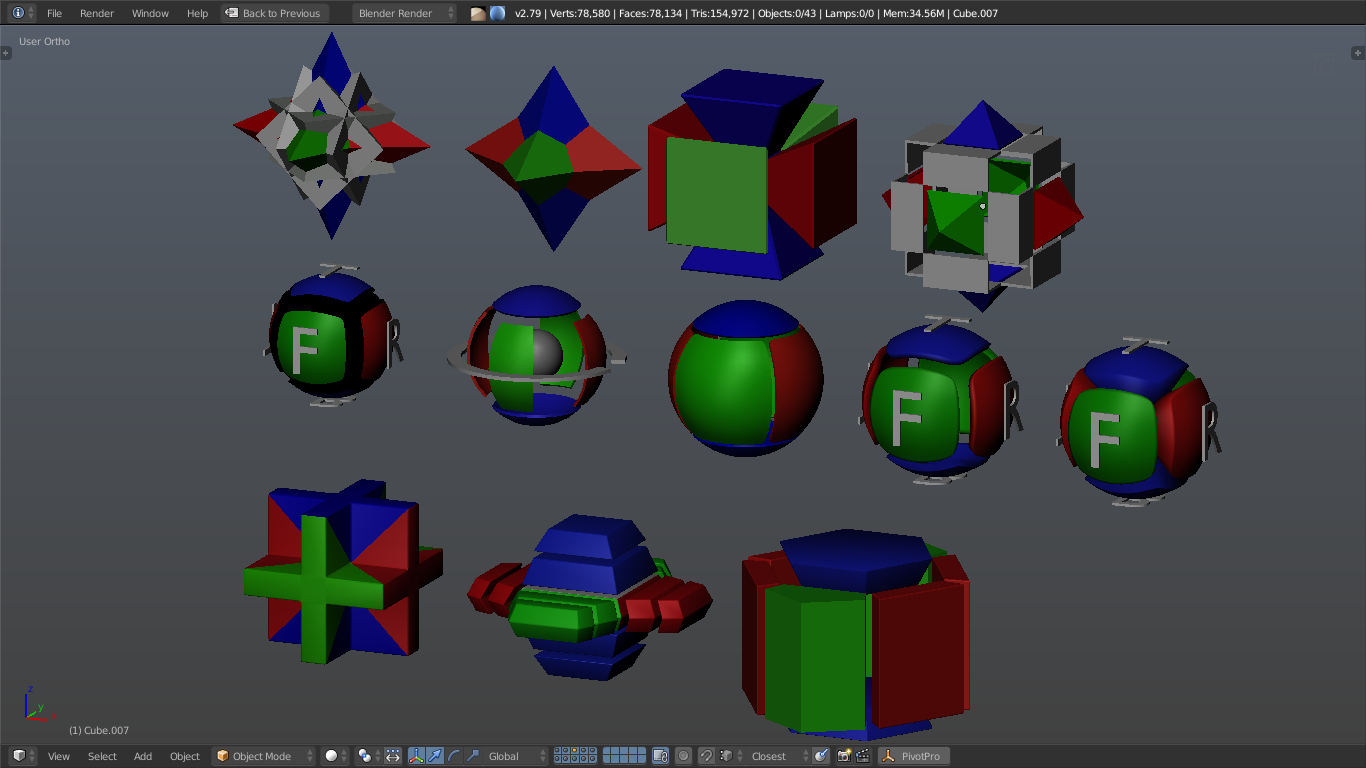Toggle the 3D manipulator axes widget

(416, 756)
